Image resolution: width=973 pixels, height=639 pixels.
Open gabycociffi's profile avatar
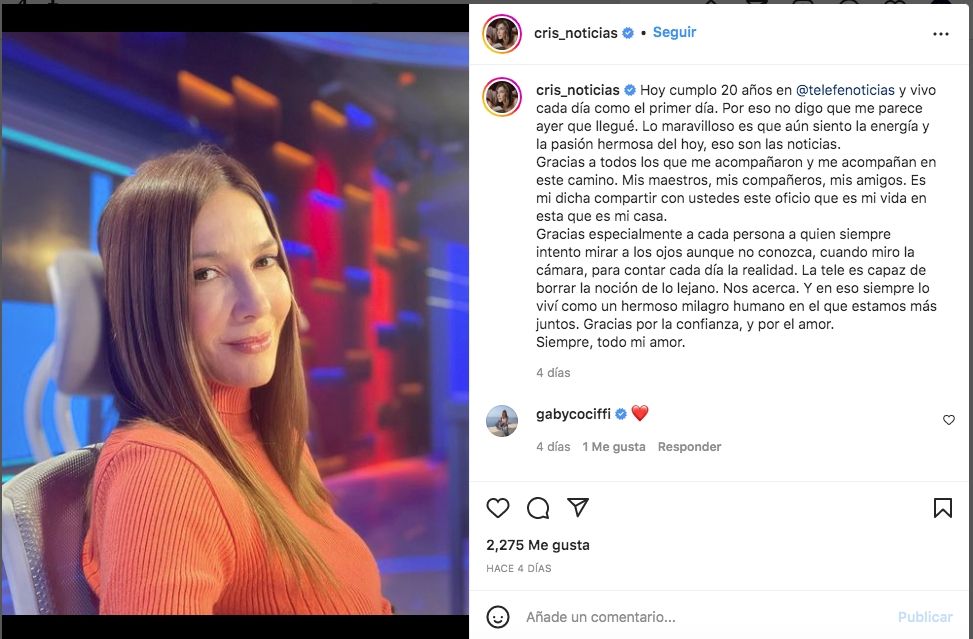click(501, 421)
